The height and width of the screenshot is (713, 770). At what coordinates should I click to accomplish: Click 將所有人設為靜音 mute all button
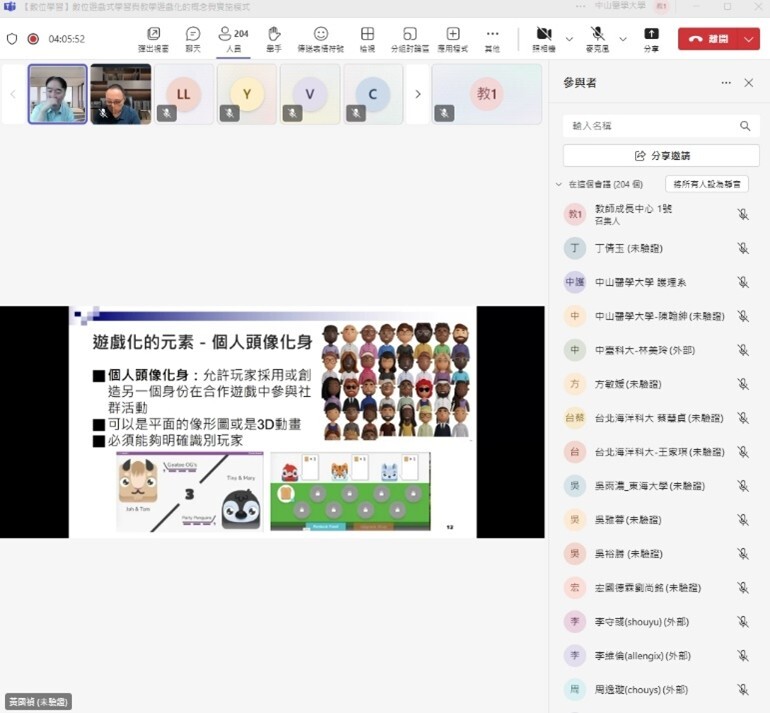(706, 185)
